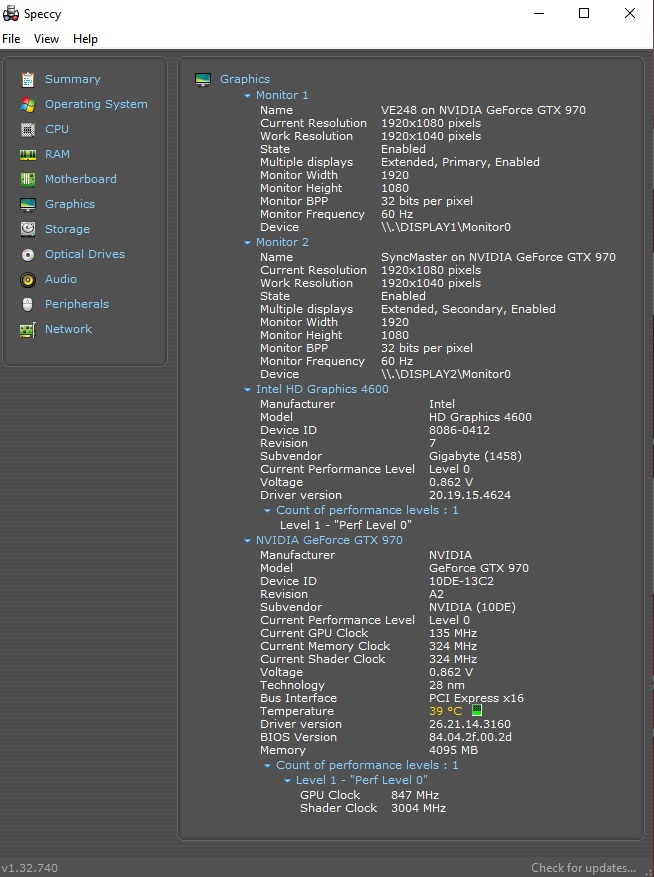Open the Operating System section
The width and height of the screenshot is (654, 877).
pos(96,105)
